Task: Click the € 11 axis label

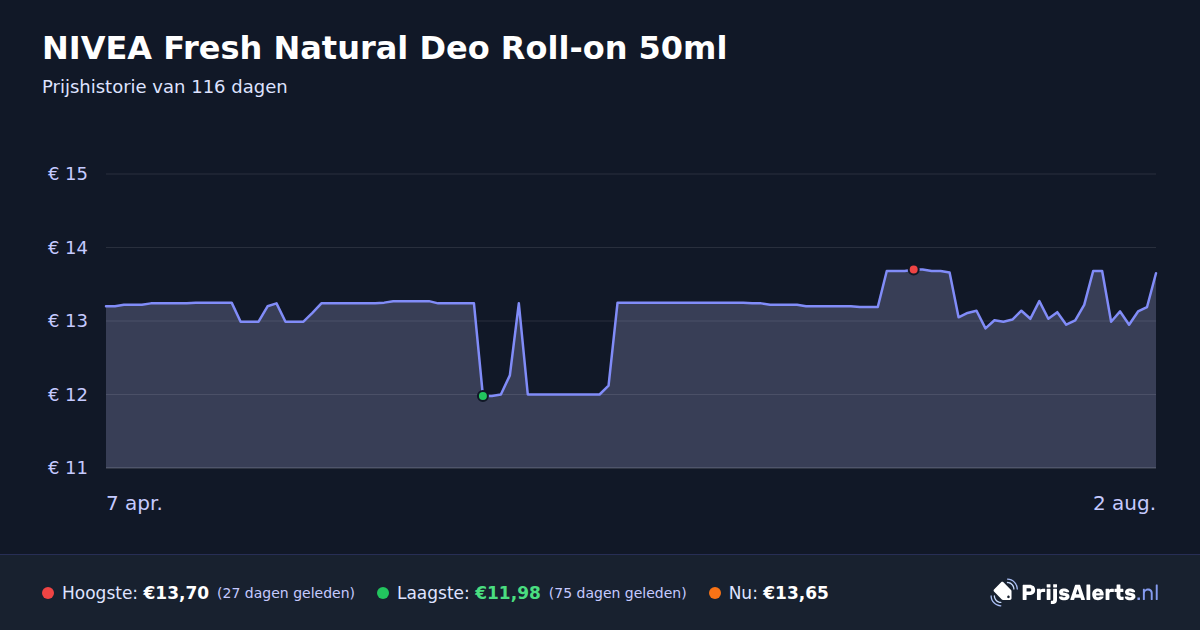Action: point(68,468)
